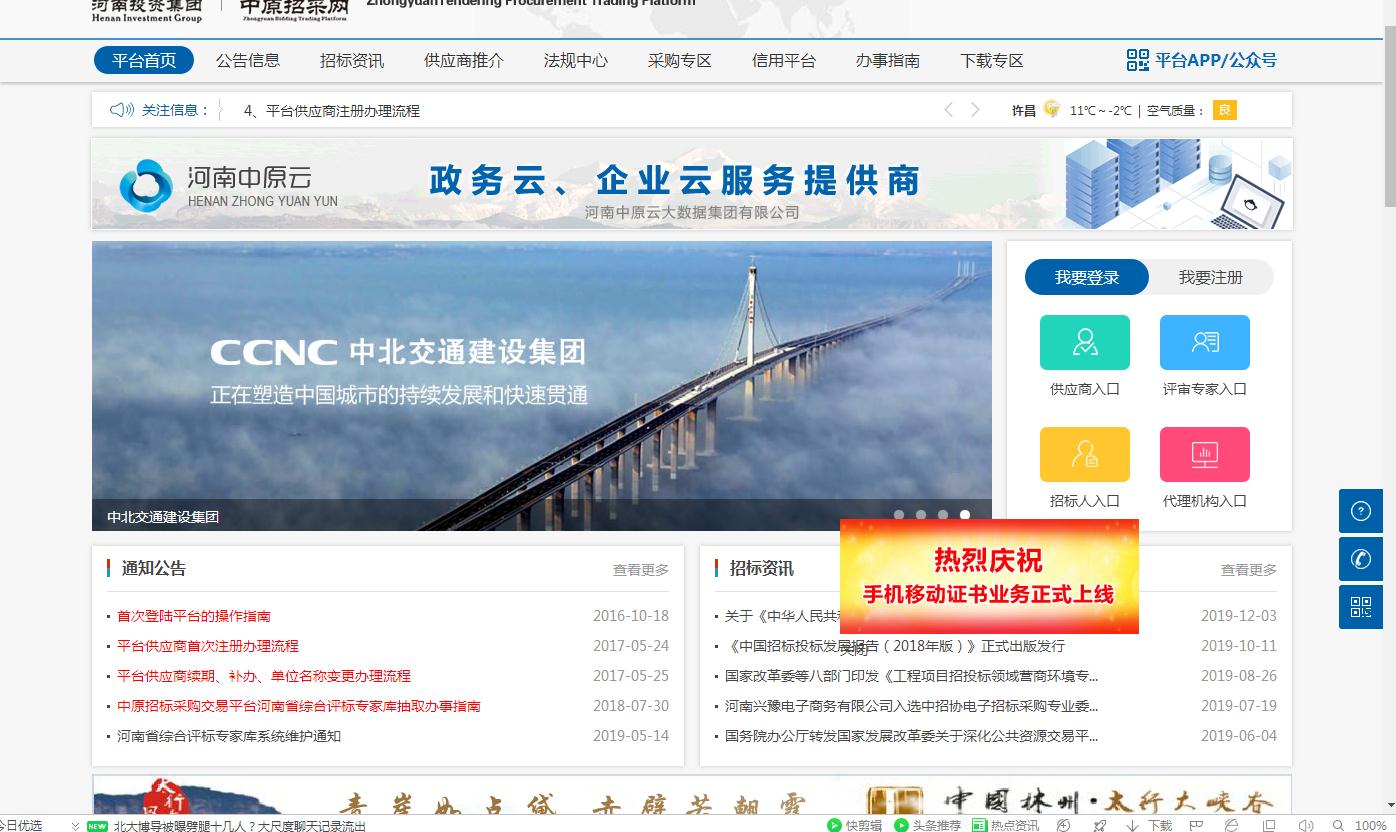Click the yellow 招标人入口 icon
This screenshot has height=832, width=1396.
[x=1084, y=455]
